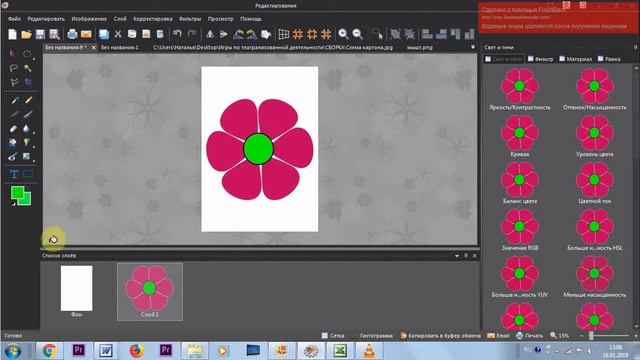Select the rectangle shape tool
640x360 pixels.
click(x=28, y=174)
